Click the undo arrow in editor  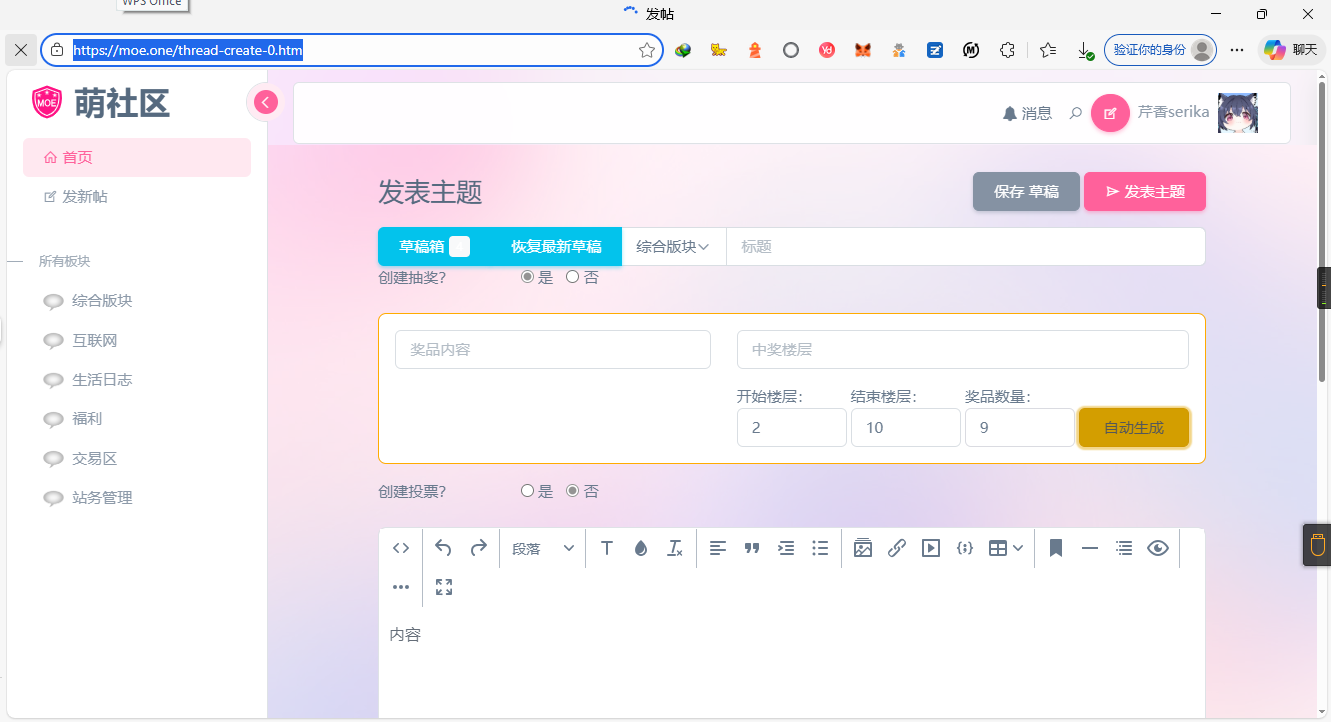[x=443, y=548]
